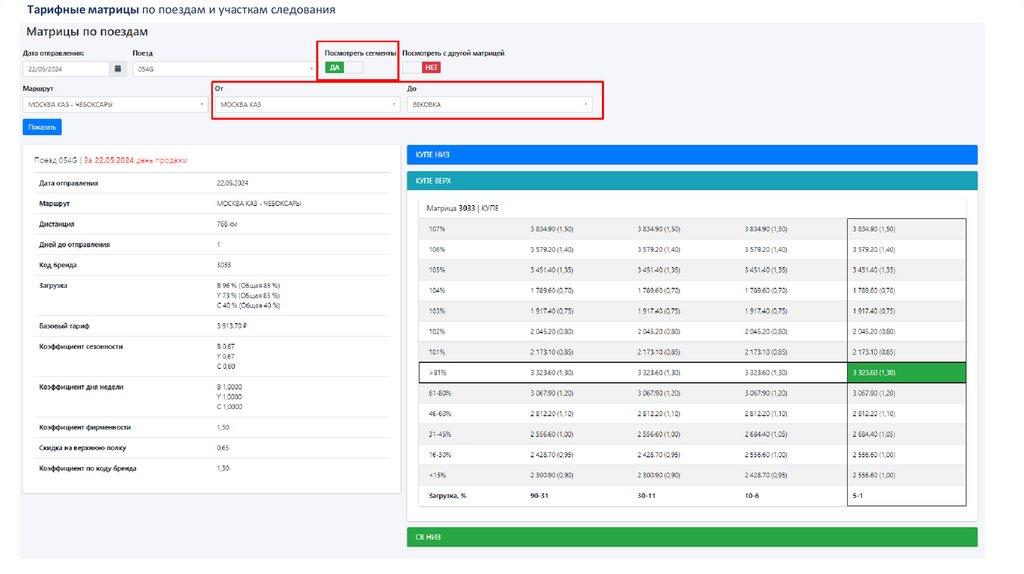Image resolution: width=1024 pixels, height=574 pixels.
Task: Click the departure date input field
Action: tap(65, 68)
